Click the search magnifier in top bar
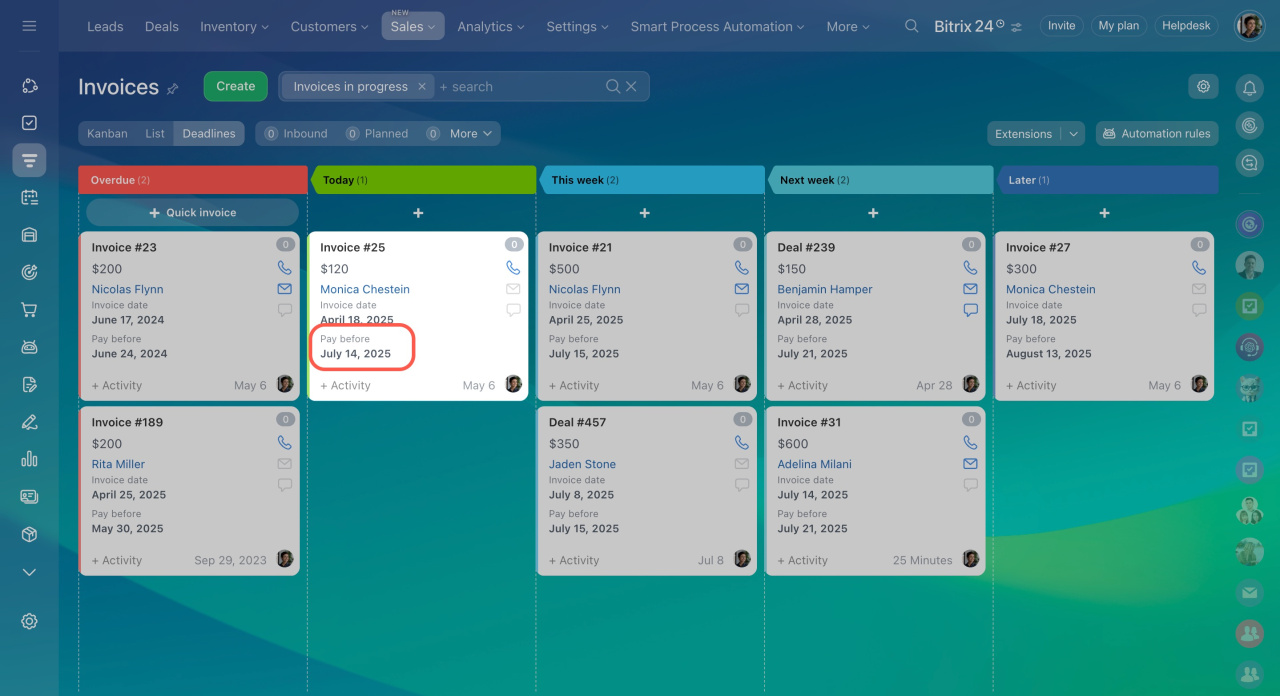The width and height of the screenshot is (1280, 696). click(x=911, y=26)
